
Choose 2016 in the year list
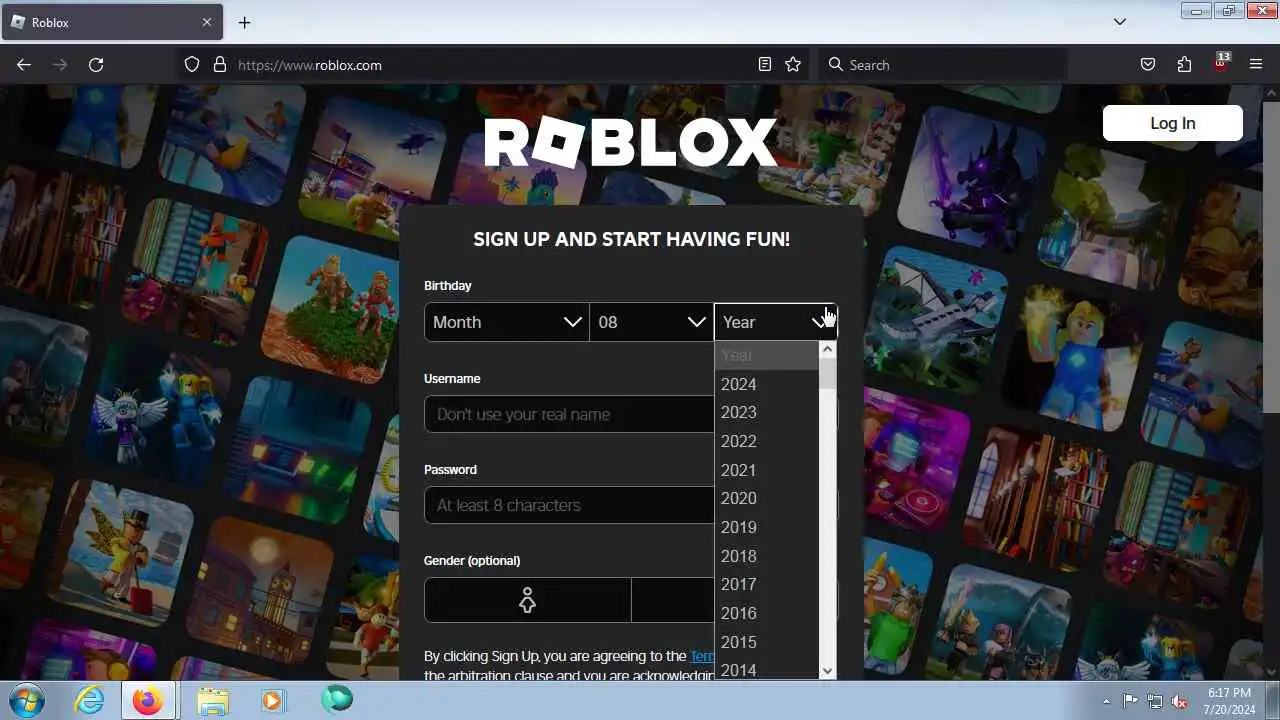pyautogui.click(x=767, y=613)
